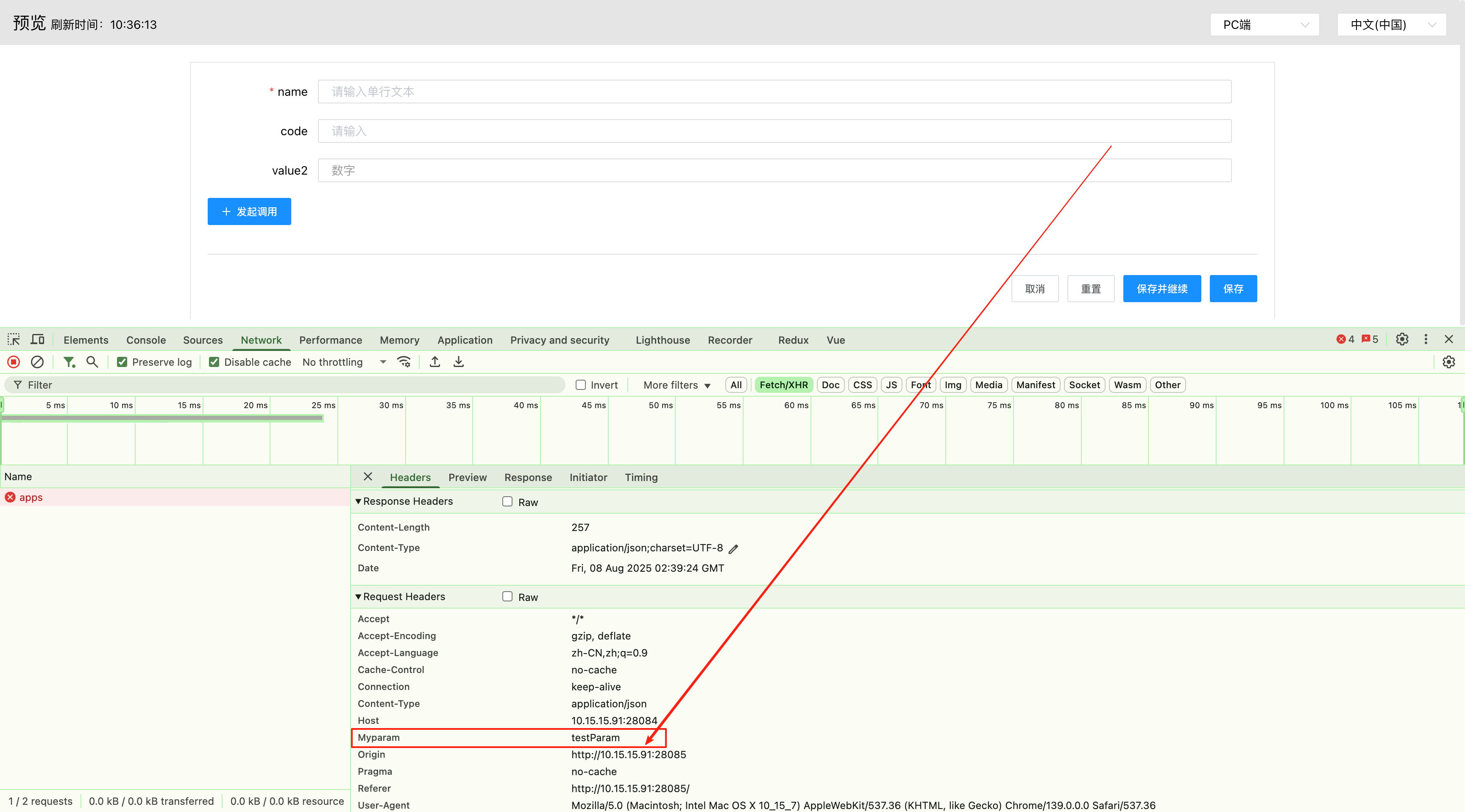Viewport: 1465px width, 812px height.
Task: Click the name text input field
Action: [774, 92]
